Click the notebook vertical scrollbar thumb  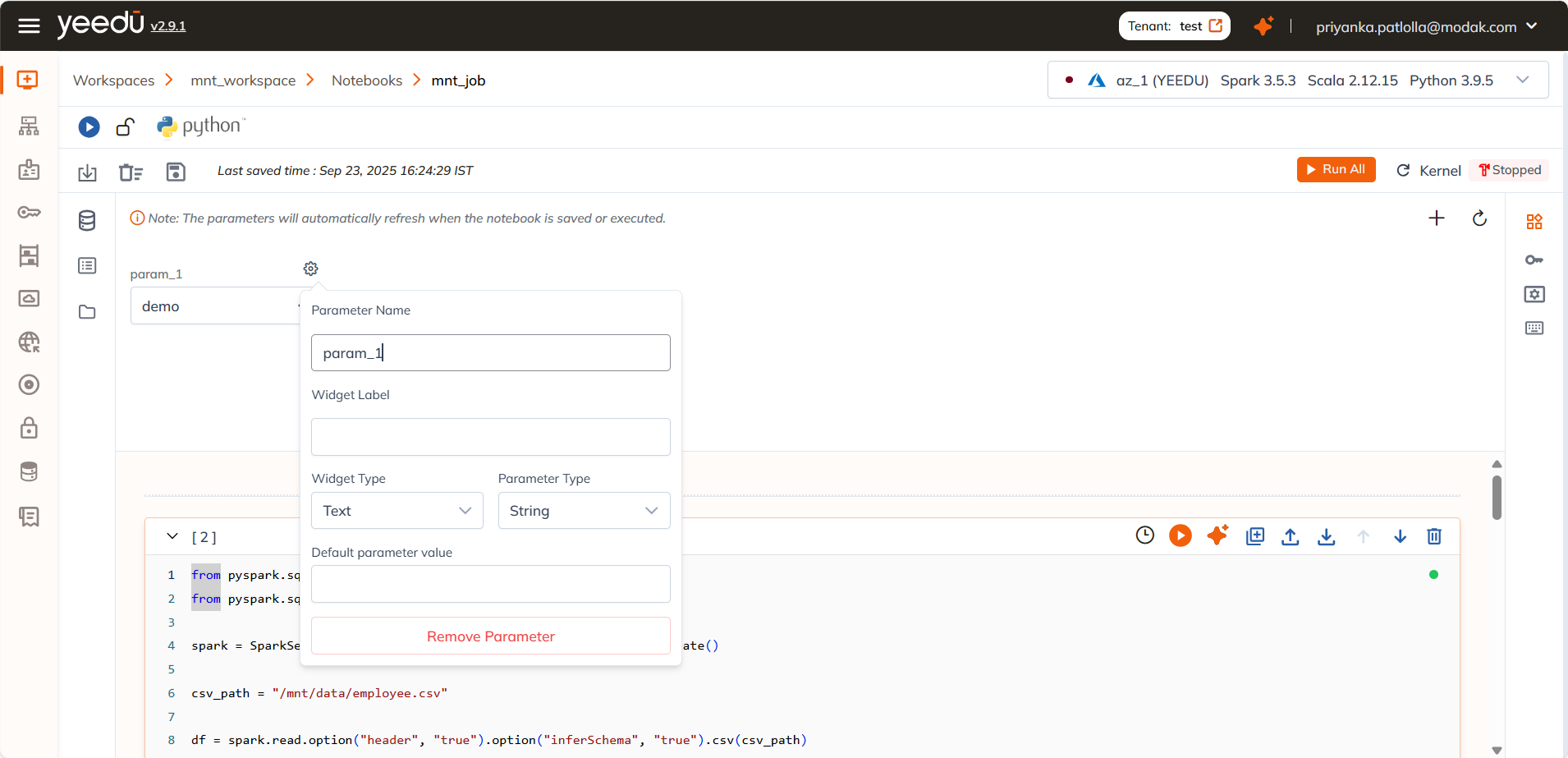(1497, 498)
